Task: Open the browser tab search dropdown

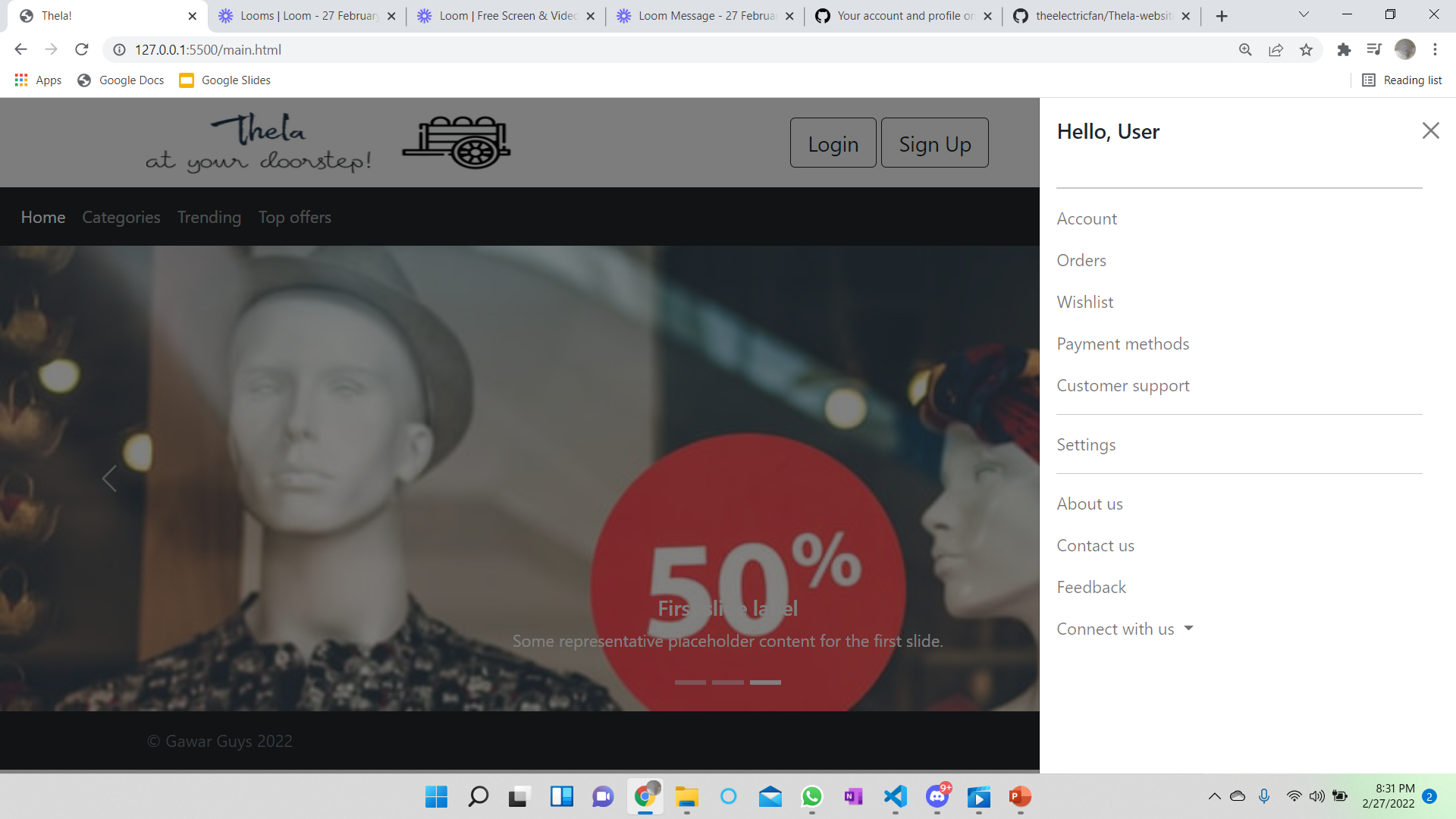Action: point(1303,15)
